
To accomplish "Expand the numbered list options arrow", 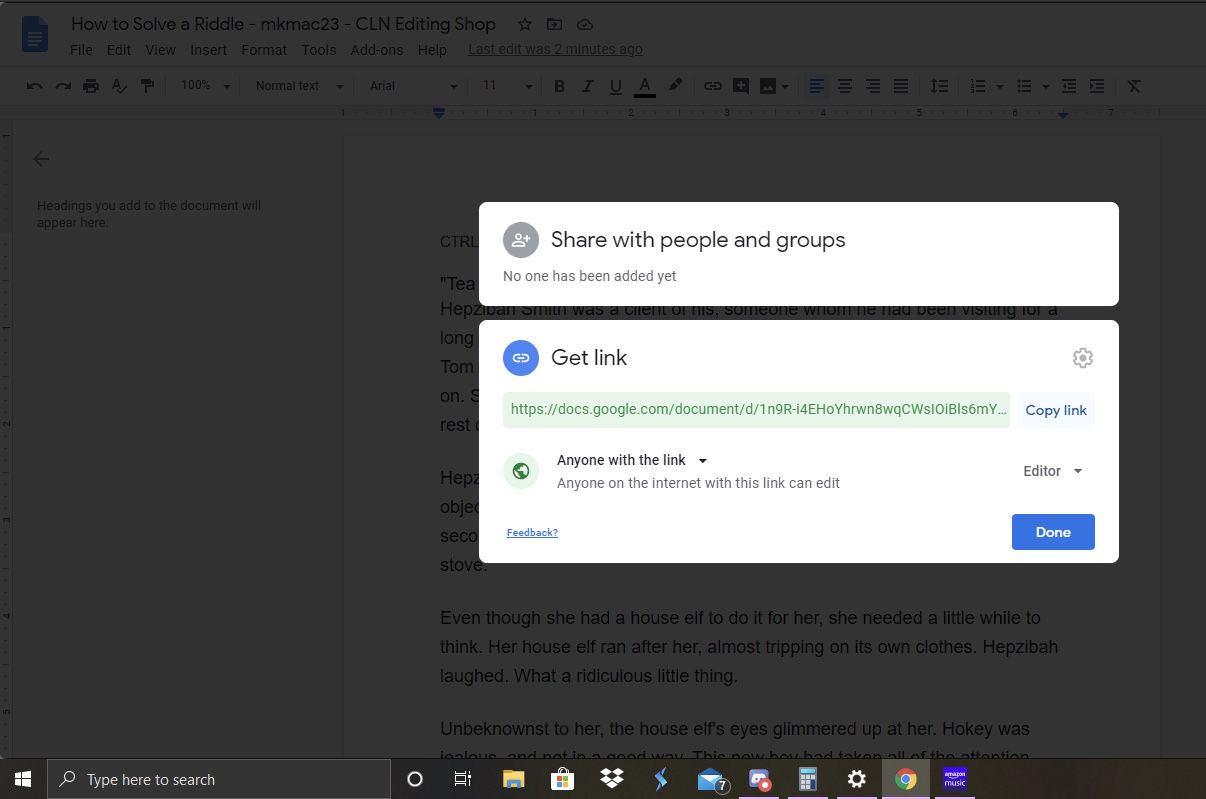I will click(998, 87).
